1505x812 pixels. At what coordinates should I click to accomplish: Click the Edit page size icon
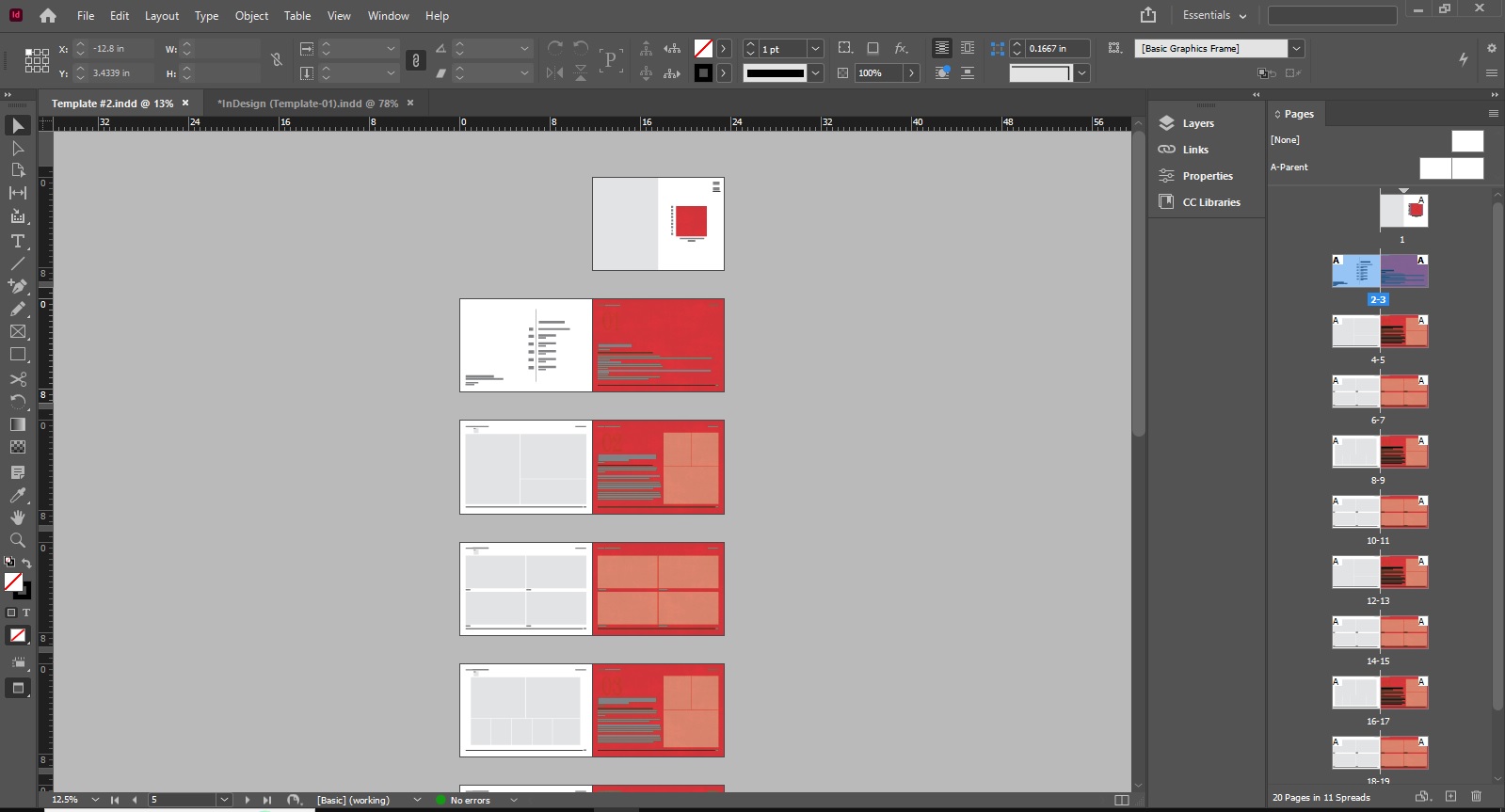point(1422,797)
